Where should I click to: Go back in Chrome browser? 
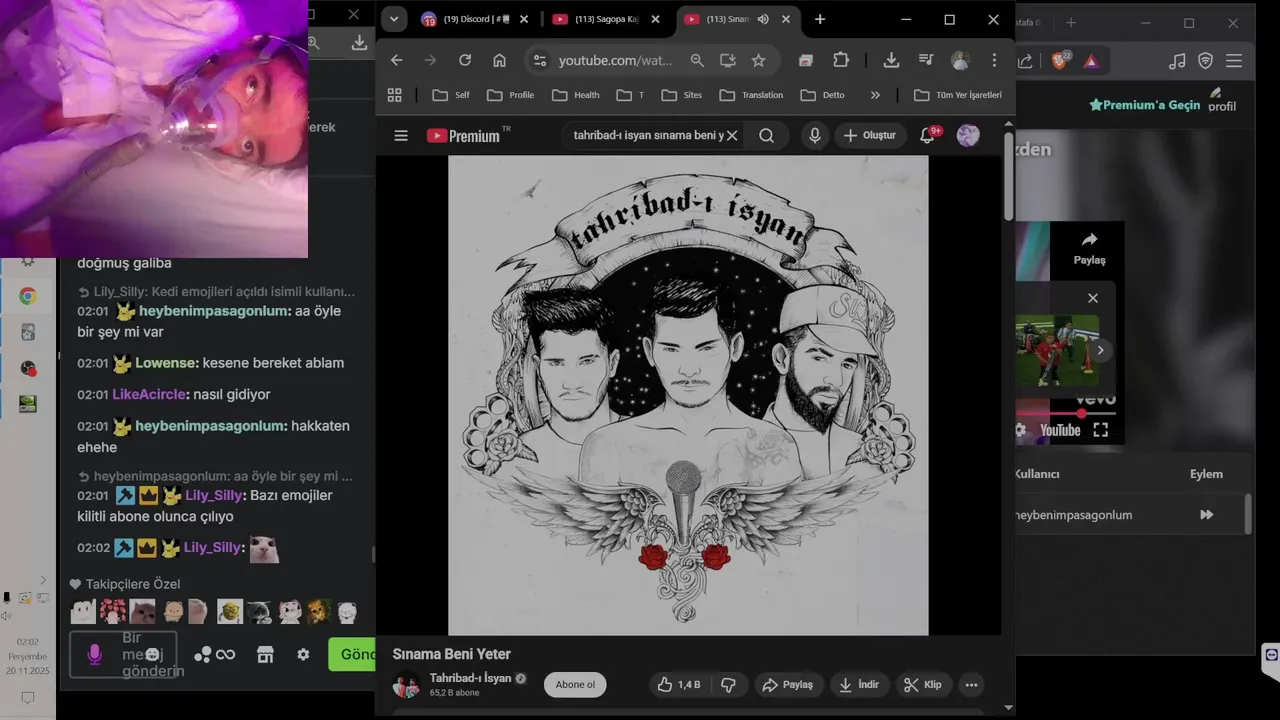397,60
